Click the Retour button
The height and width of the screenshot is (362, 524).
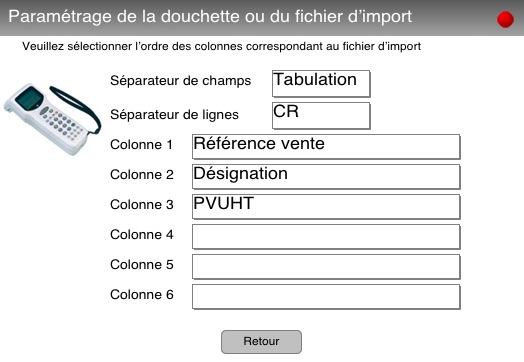pyautogui.click(x=261, y=342)
